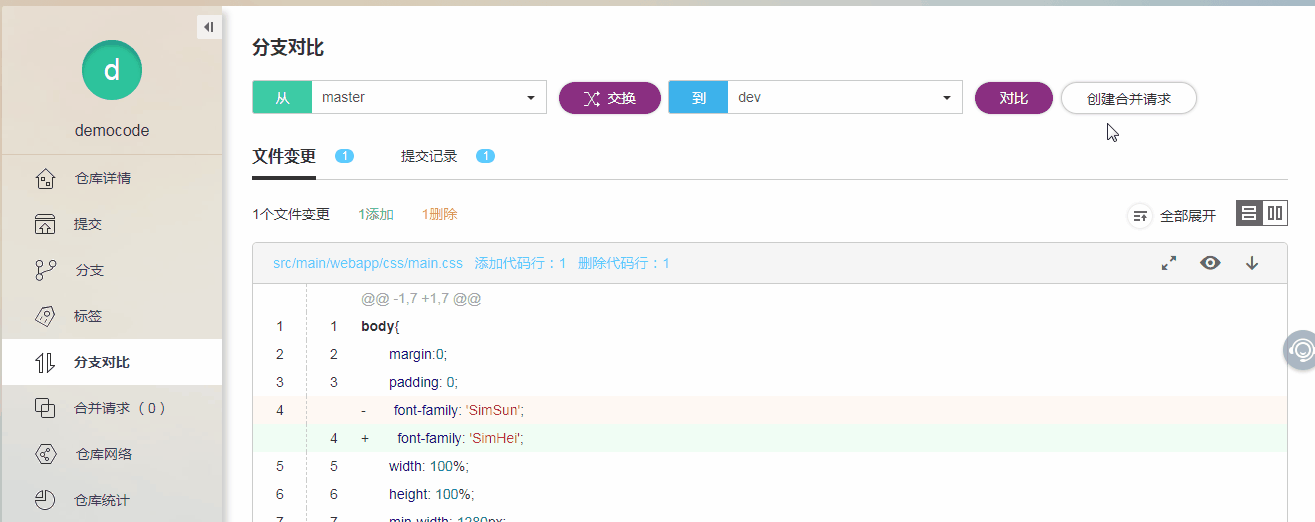
Task: Open the repository network icon
Action: 45,454
